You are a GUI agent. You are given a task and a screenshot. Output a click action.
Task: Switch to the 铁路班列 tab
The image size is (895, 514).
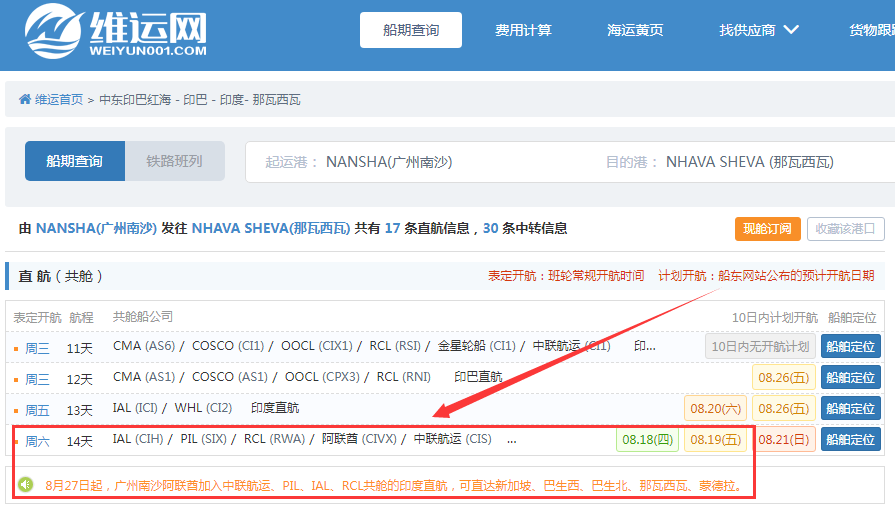point(174,161)
